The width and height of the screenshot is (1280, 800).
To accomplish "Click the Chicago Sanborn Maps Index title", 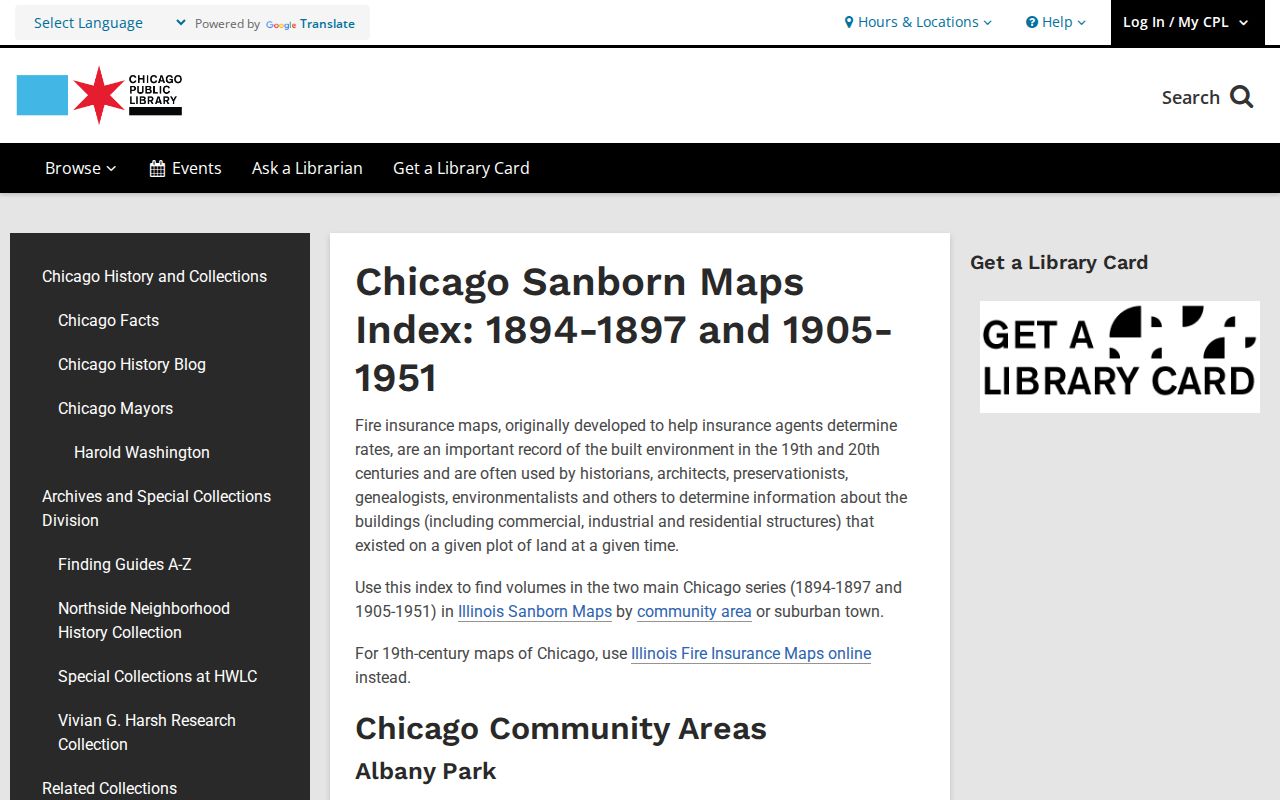I will point(623,330).
